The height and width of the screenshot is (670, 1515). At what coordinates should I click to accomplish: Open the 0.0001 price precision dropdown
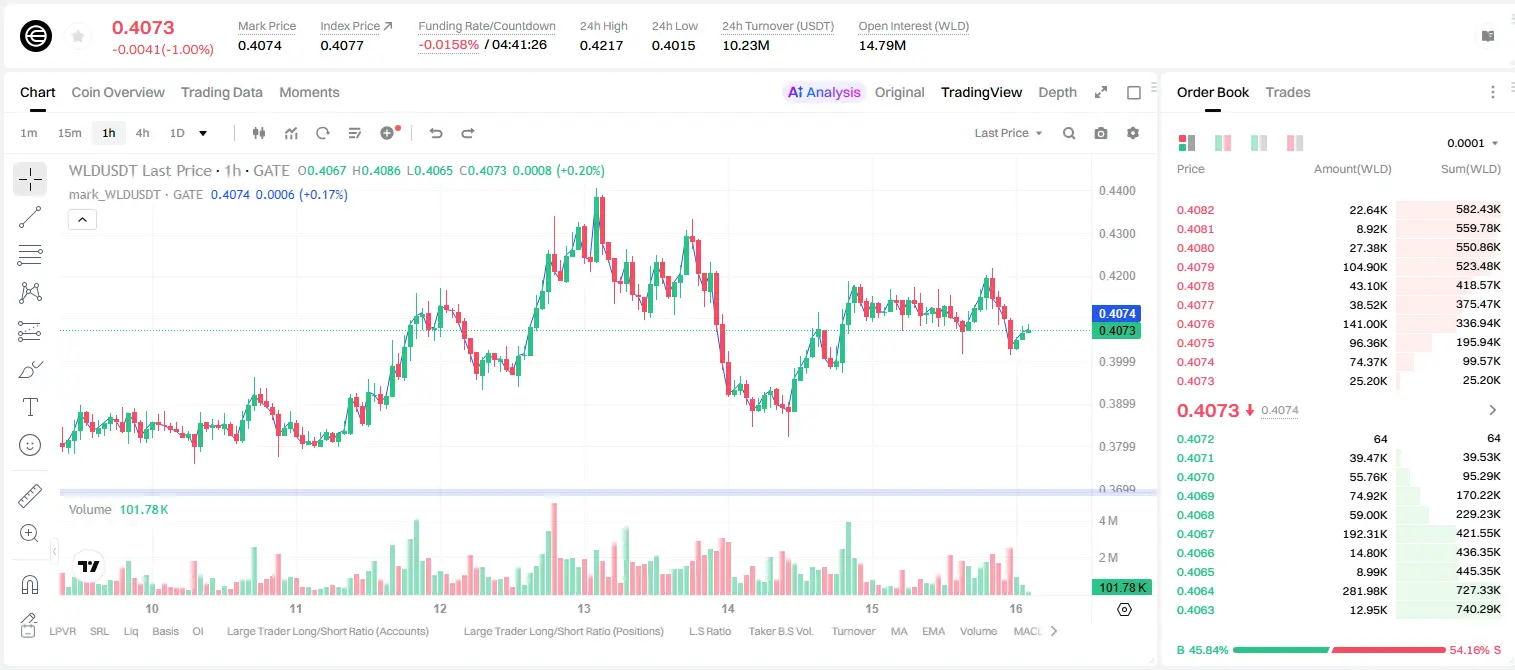pos(1473,143)
